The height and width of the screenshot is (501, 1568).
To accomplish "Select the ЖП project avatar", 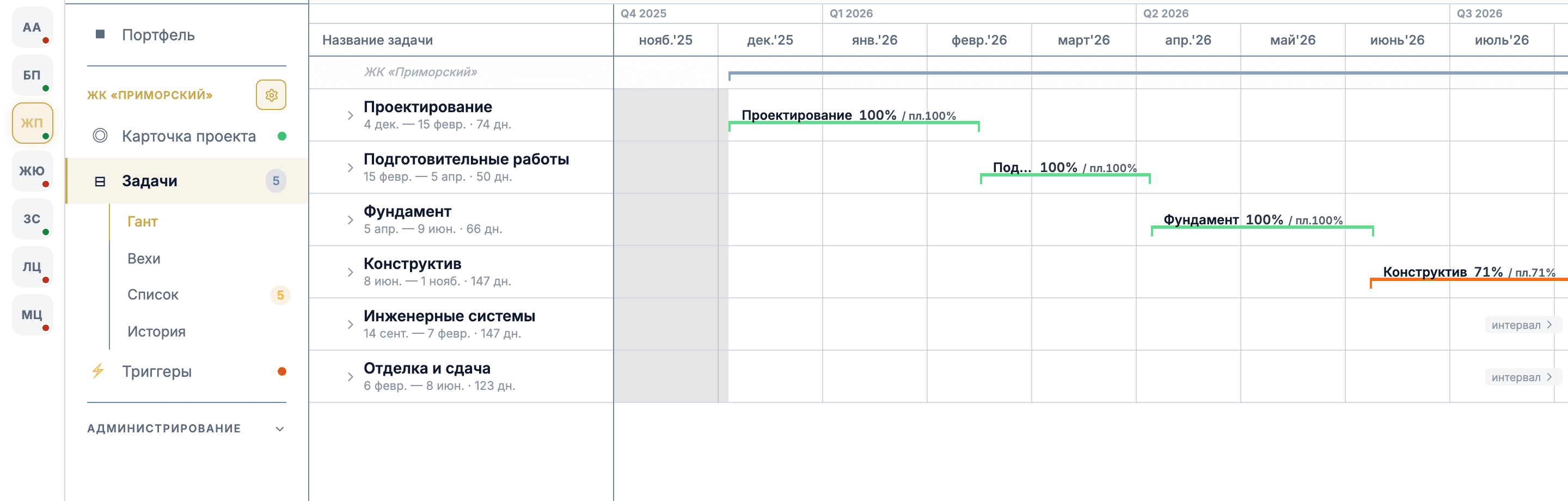I will (32, 123).
